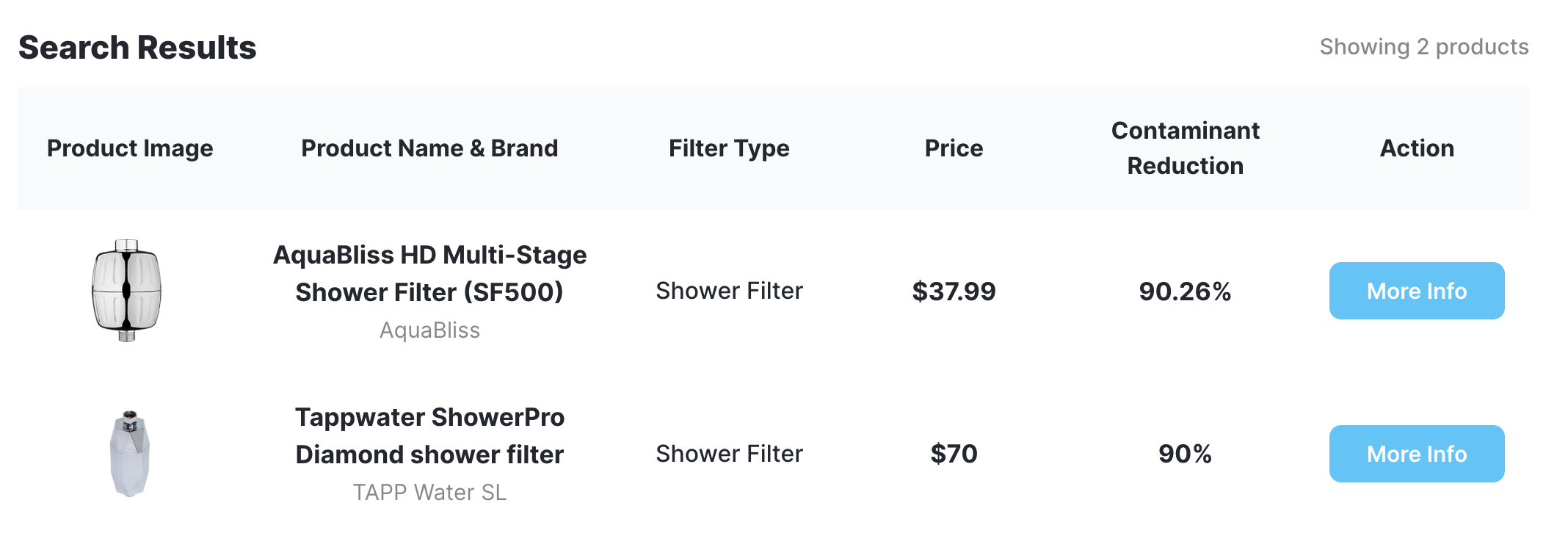Click the Search Results heading
The image size is (1568, 558).
137,48
